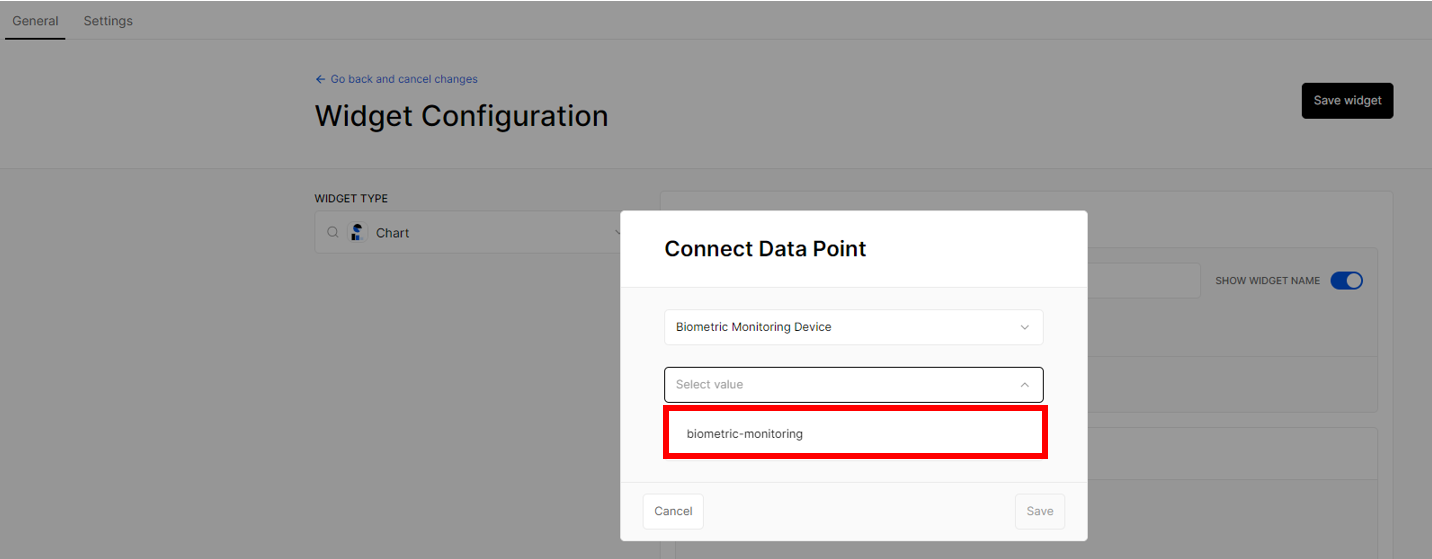The height and width of the screenshot is (559, 1432).
Task: Click the widget type search icon
Action: (x=333, y=232)
